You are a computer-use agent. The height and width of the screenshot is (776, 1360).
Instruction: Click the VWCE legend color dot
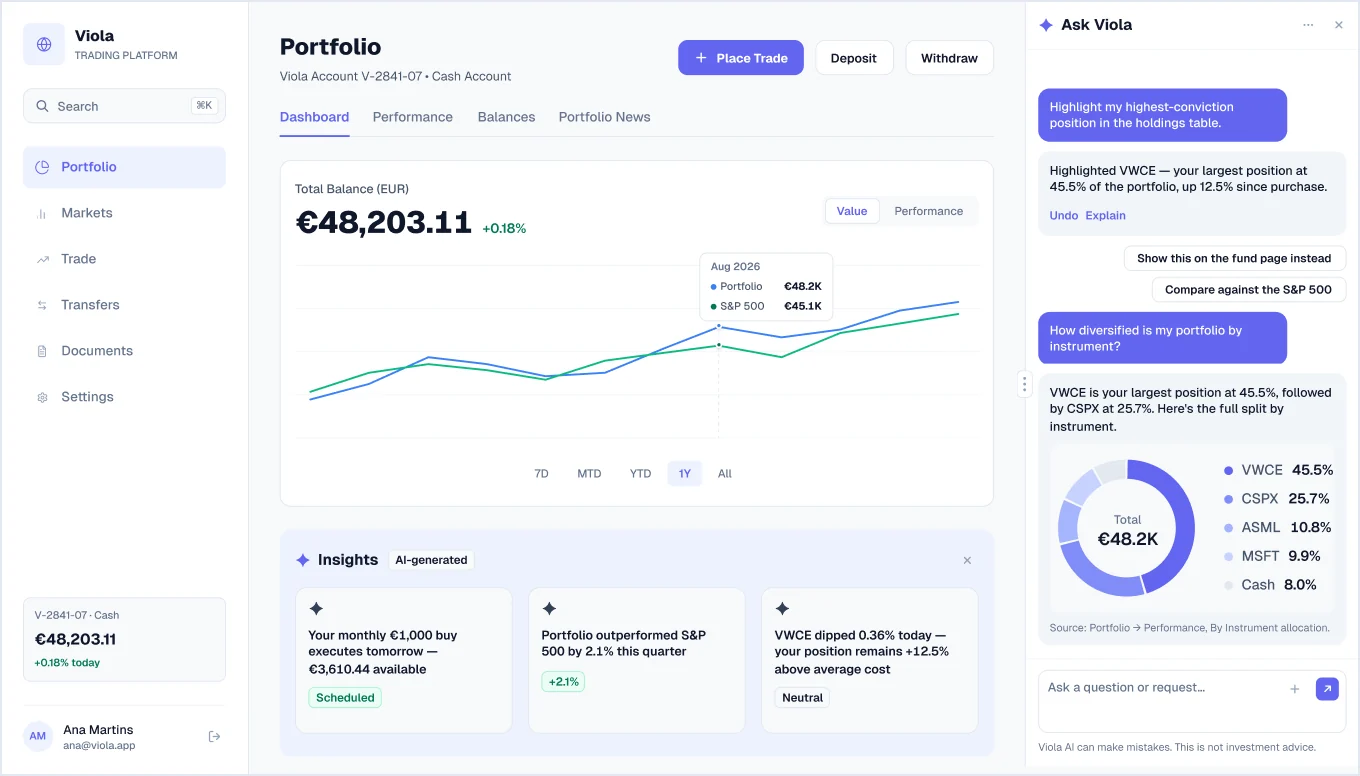click(1229, 470)
